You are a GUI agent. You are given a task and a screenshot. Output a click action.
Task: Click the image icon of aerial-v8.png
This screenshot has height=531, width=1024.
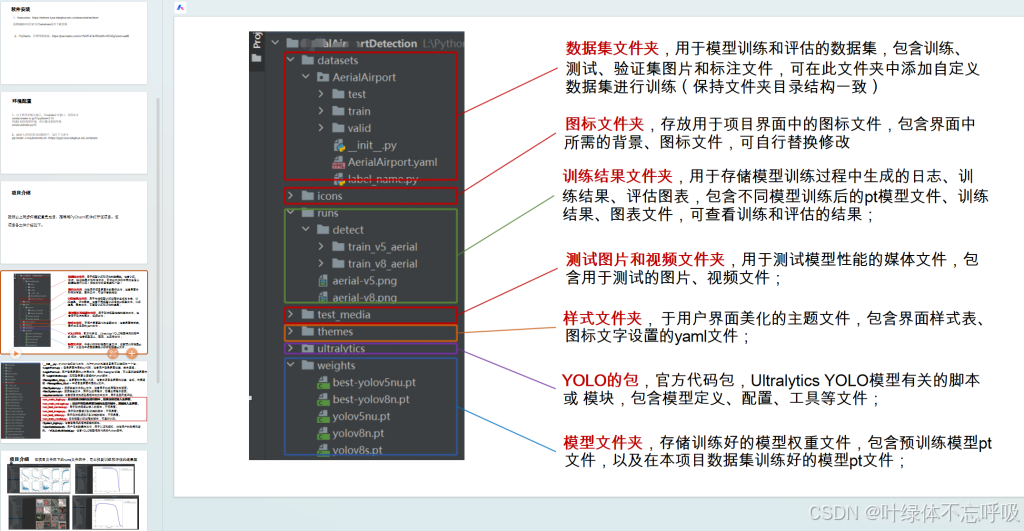pyautogui.click(x=323, y=298)
